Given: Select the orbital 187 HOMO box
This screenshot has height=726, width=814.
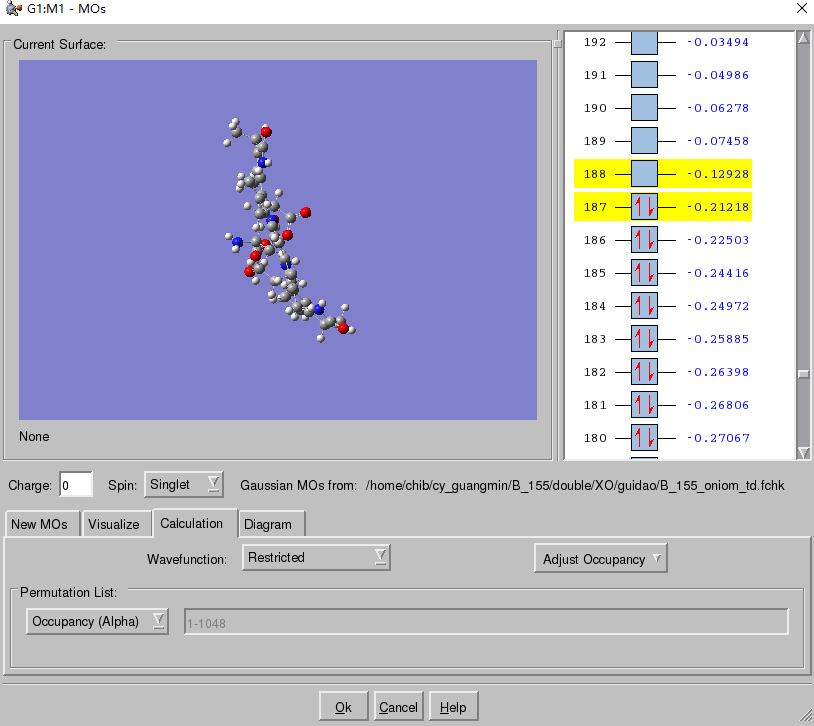Looking at the screenshot, I should (644, 207).
